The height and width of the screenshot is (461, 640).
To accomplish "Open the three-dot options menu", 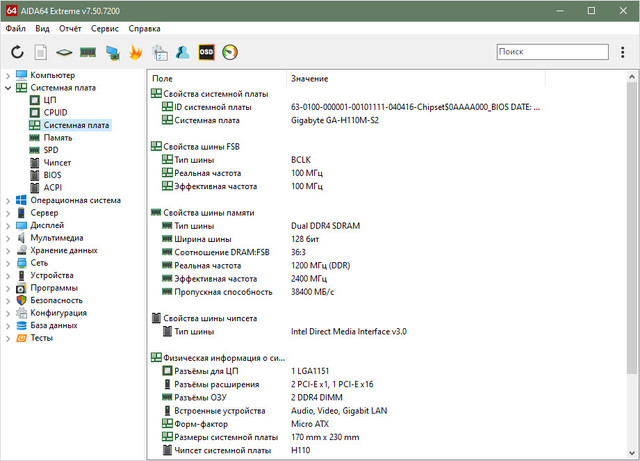I will [x=622, y=52].
